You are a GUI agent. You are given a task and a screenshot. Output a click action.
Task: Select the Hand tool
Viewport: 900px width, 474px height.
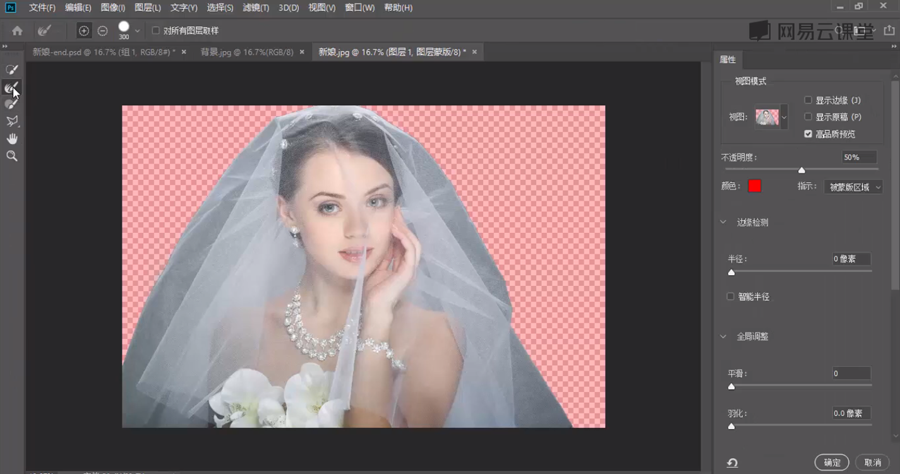pos(13,139)
